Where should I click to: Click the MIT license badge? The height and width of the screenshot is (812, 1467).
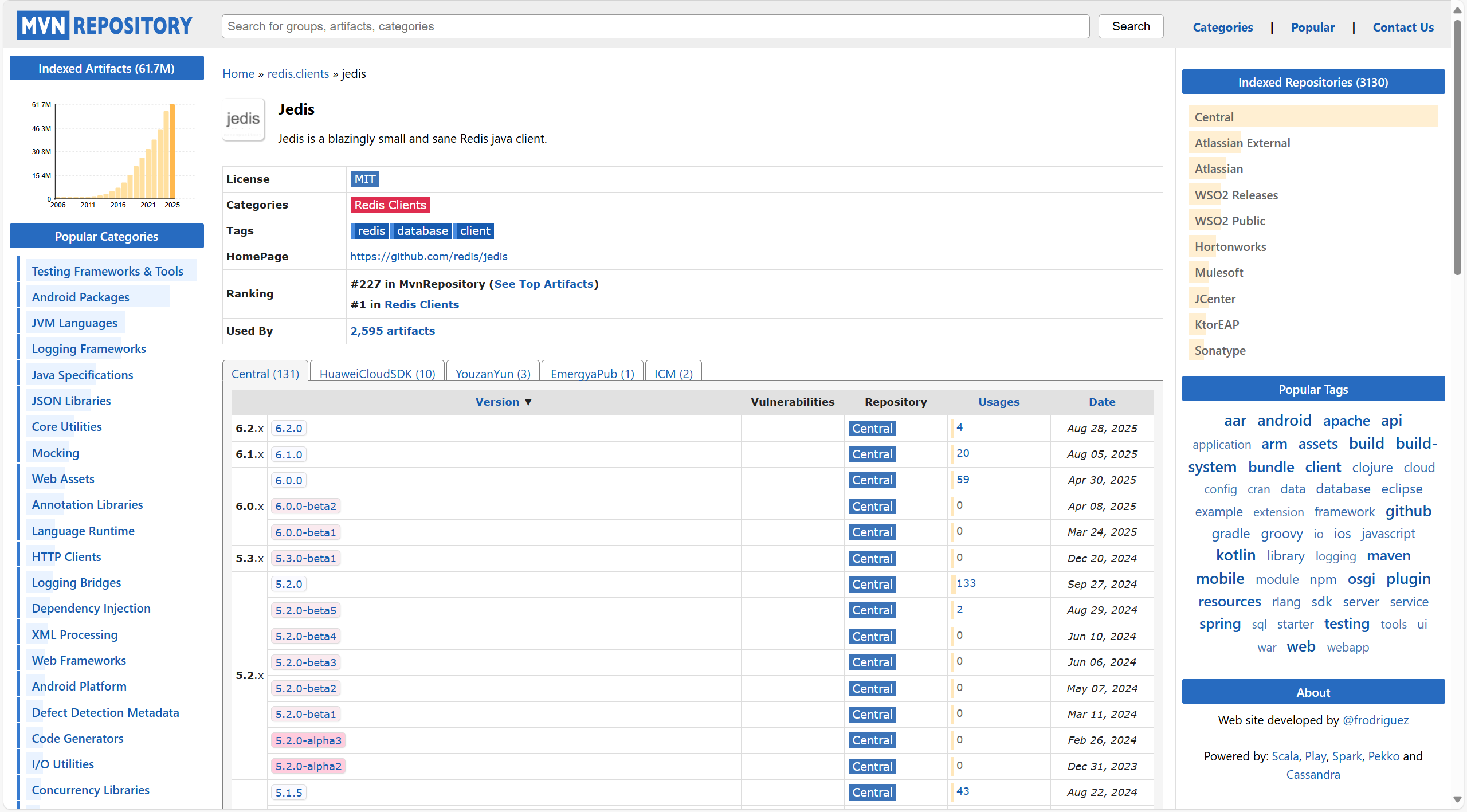(364, 179)
